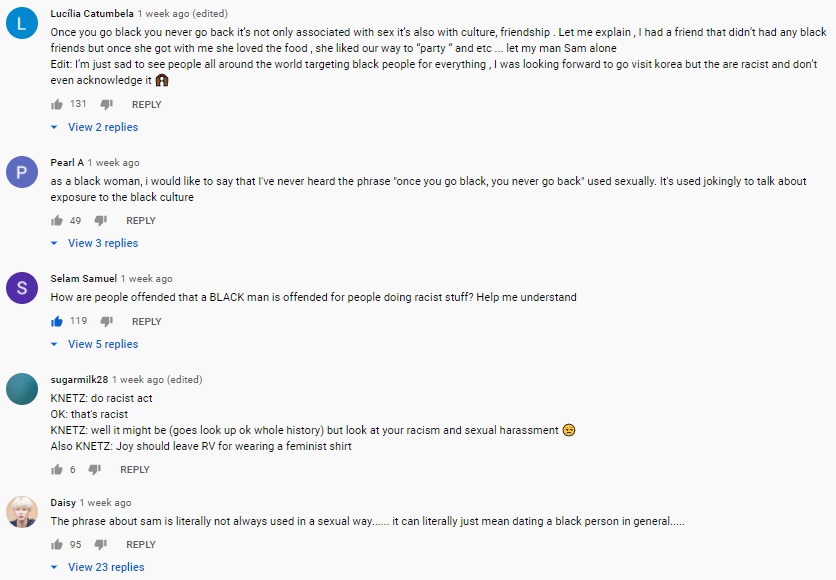Remove the like on Selam Samuel's comment

57,321
